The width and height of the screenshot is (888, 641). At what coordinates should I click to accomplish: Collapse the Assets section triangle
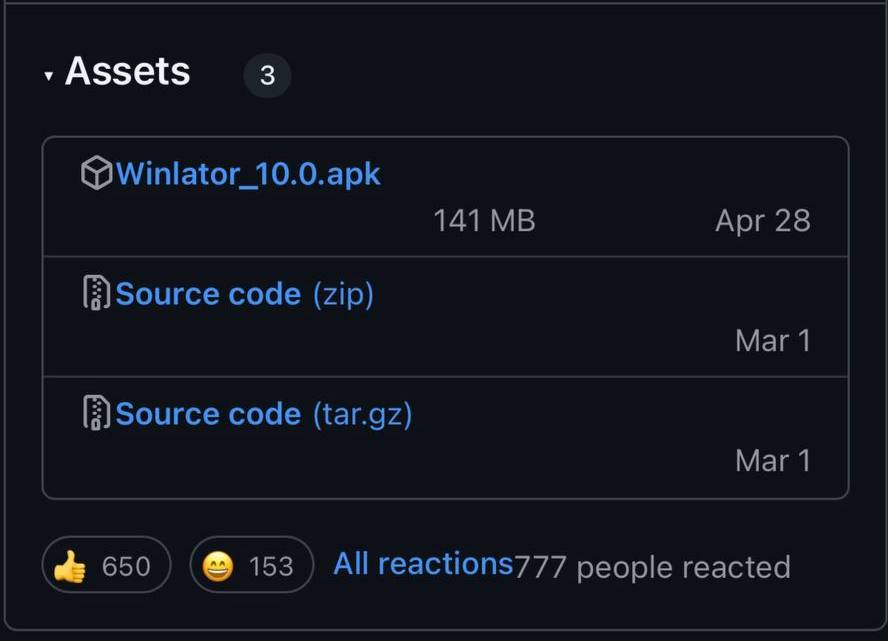49,76
